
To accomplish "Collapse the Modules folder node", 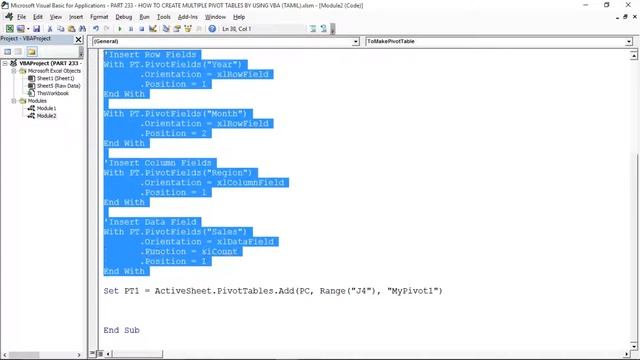I will (x=13, y=101).
